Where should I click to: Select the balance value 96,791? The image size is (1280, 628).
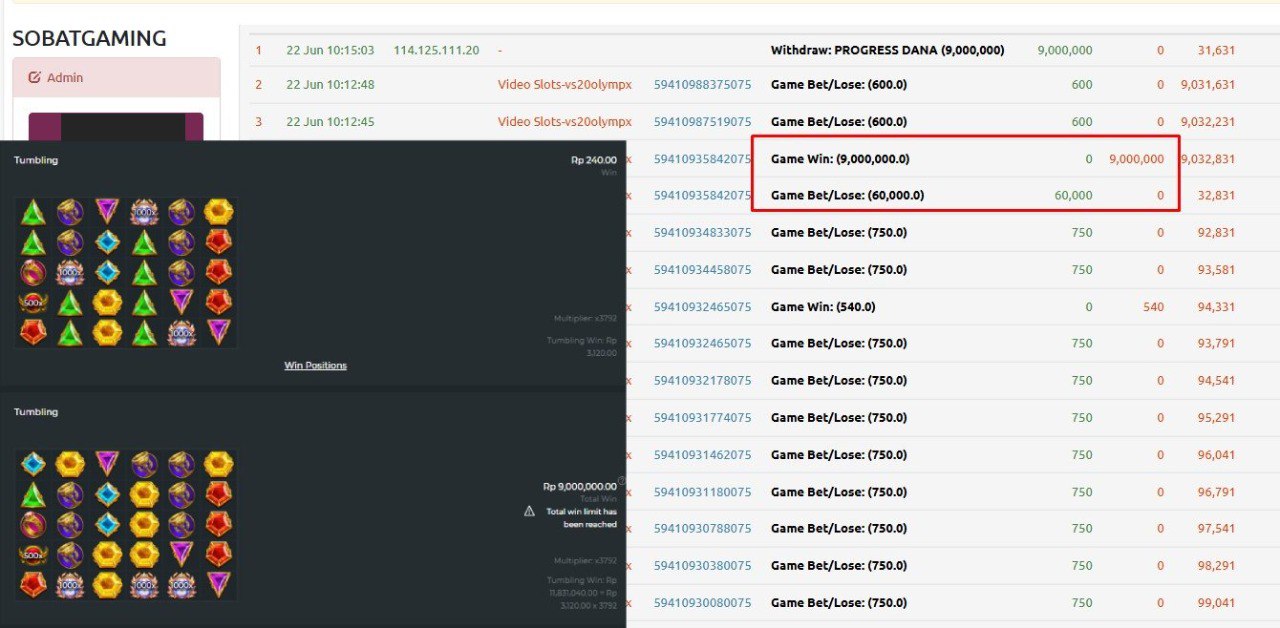(x=1216, y=492)
